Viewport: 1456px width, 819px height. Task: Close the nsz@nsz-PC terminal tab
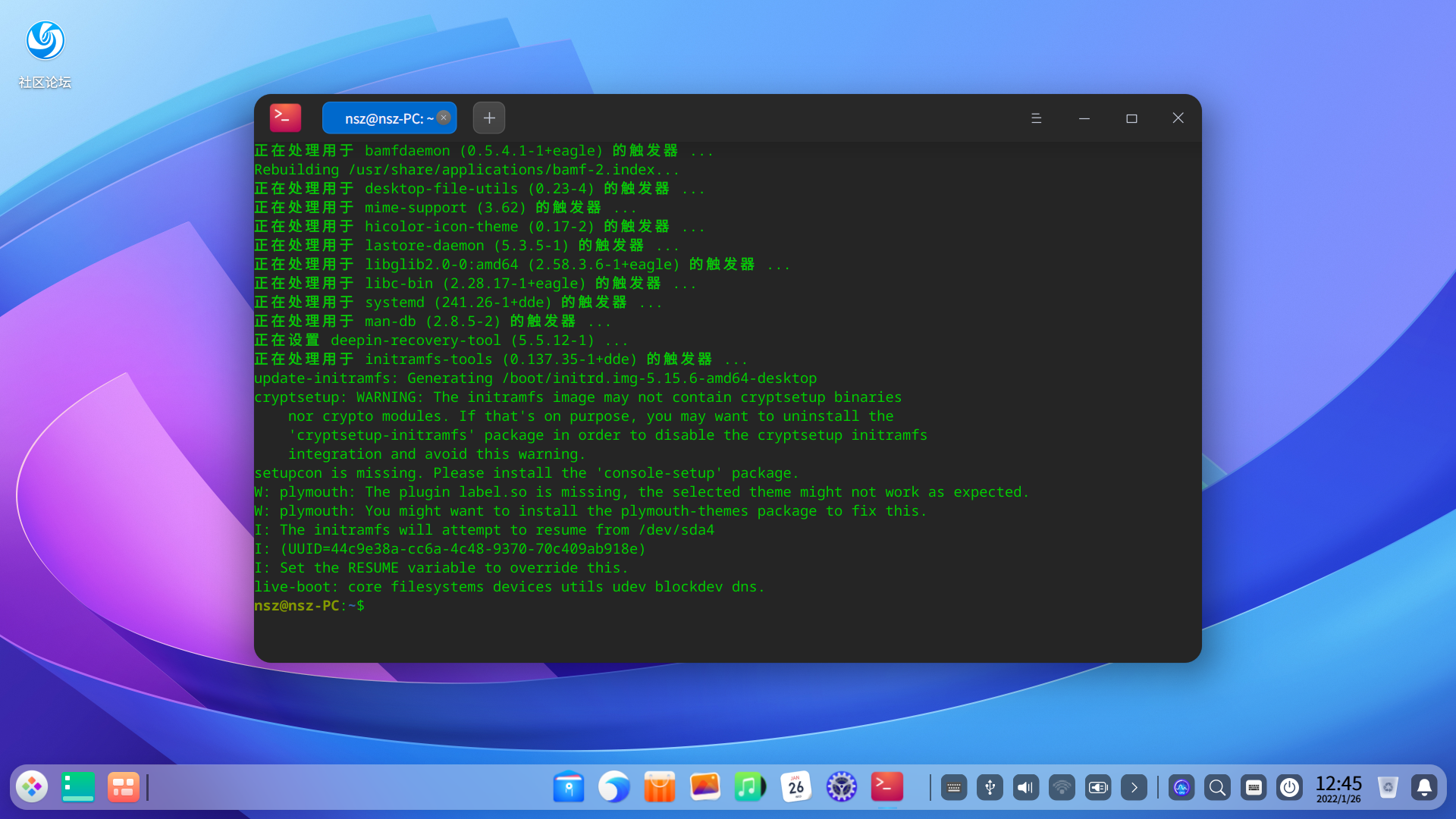[x=444, y=118]
